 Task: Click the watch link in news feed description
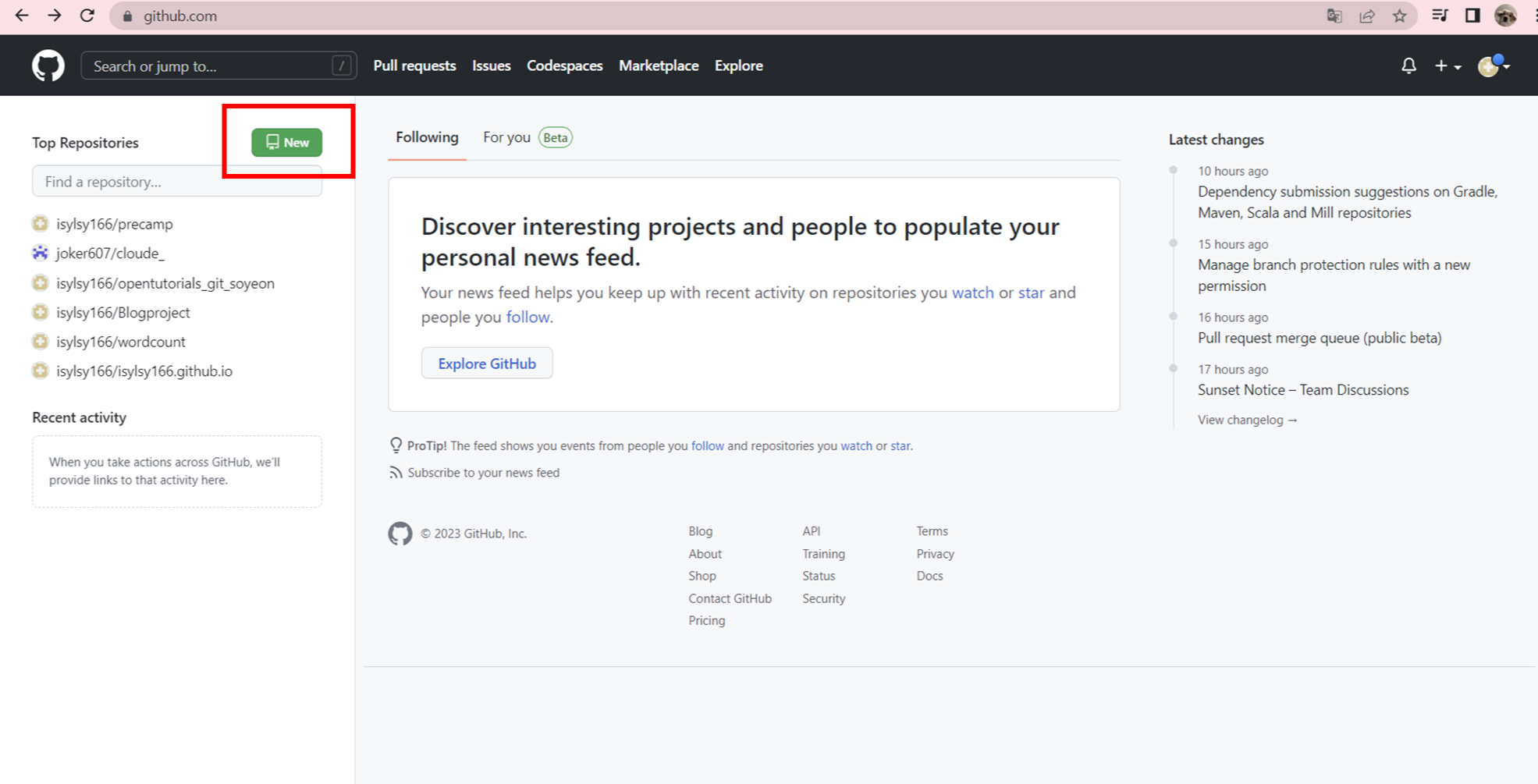[972, 293]
